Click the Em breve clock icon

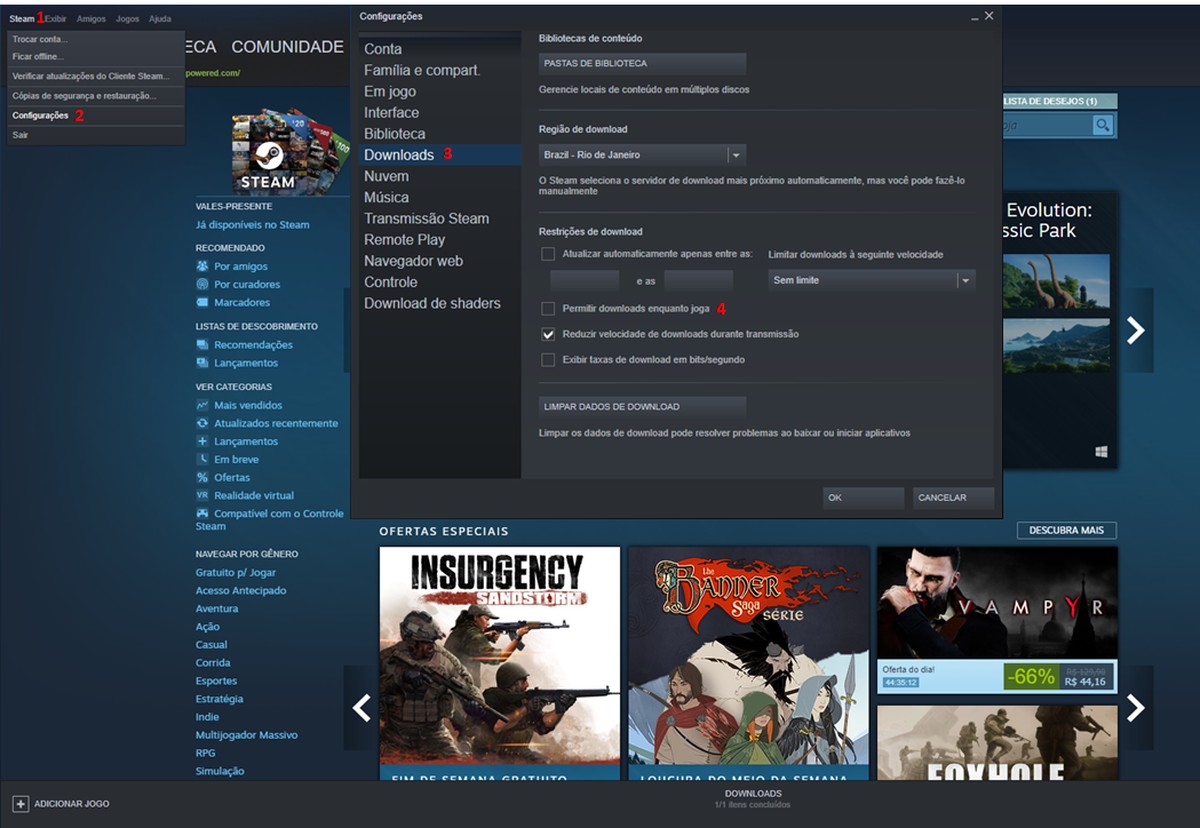[x=203, y=459]
